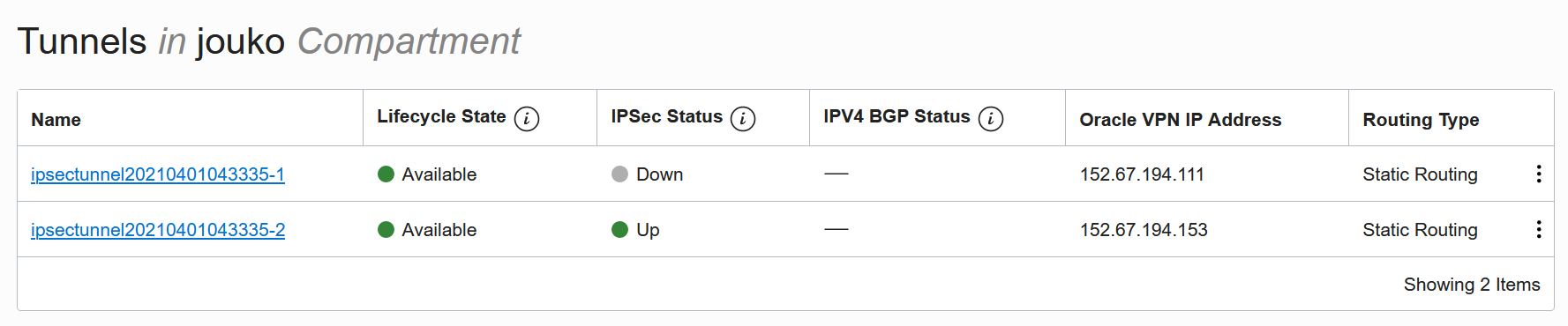Click the Routing Type column header

(x=1421, y=120)
